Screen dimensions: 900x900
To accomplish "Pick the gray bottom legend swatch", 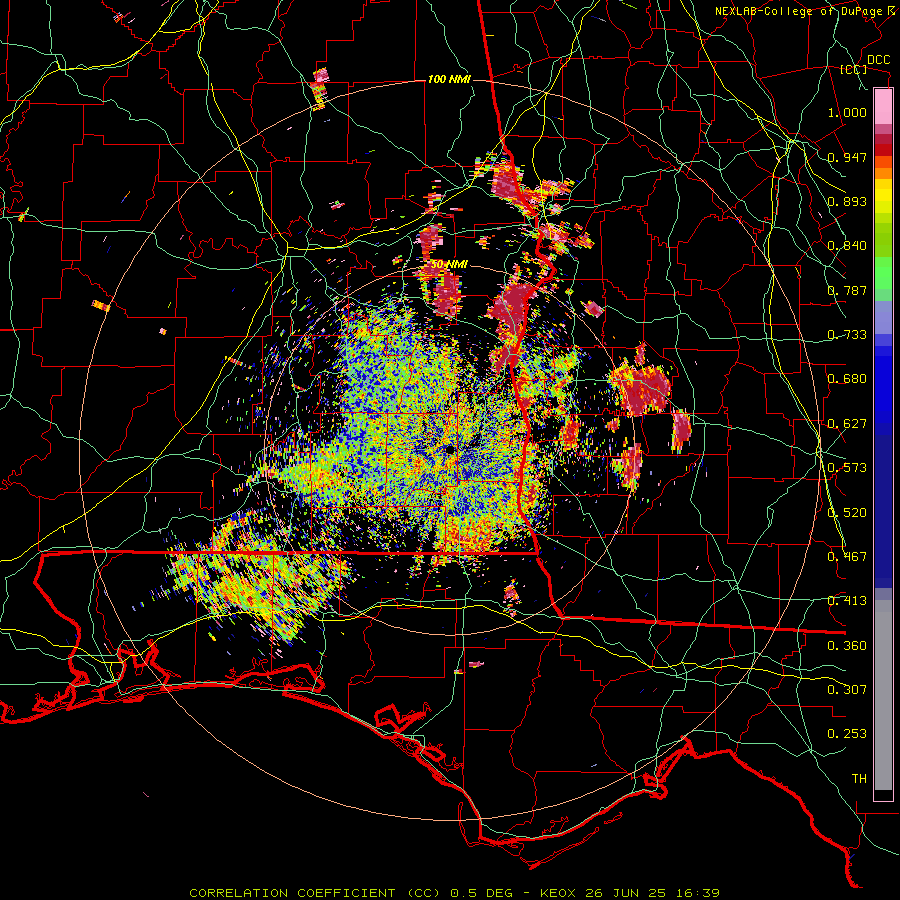I will (x=883, y=695).
